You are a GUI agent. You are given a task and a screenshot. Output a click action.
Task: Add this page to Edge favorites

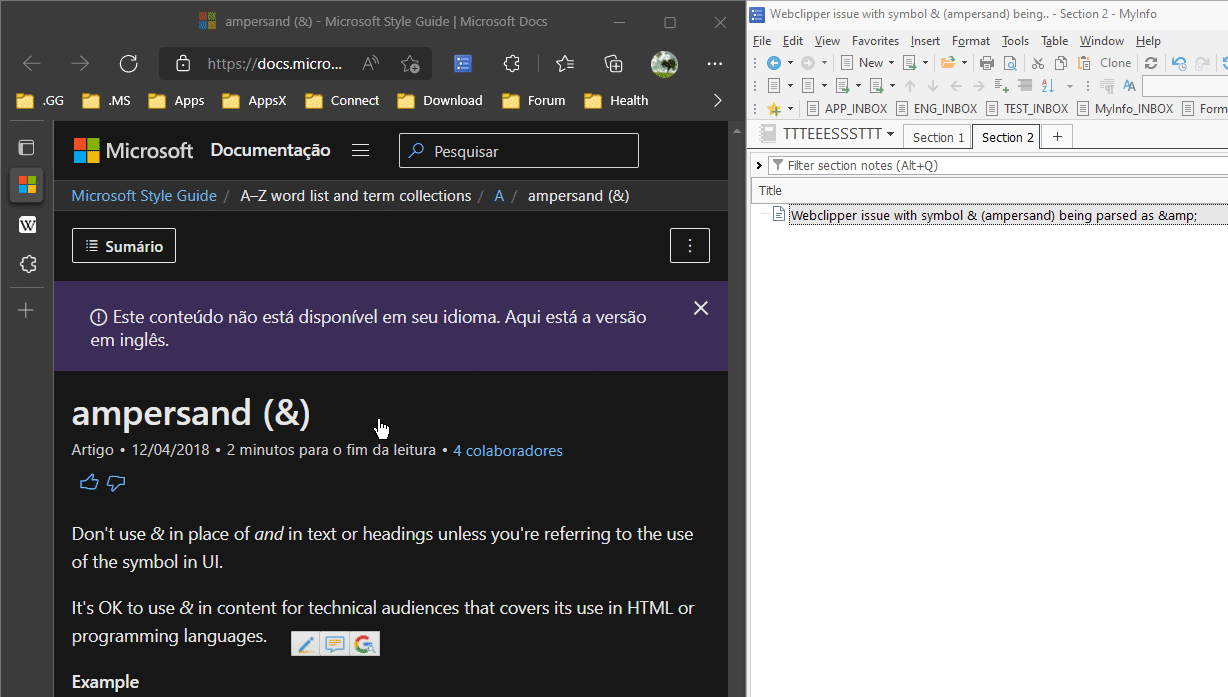click(x=410, y=64)
